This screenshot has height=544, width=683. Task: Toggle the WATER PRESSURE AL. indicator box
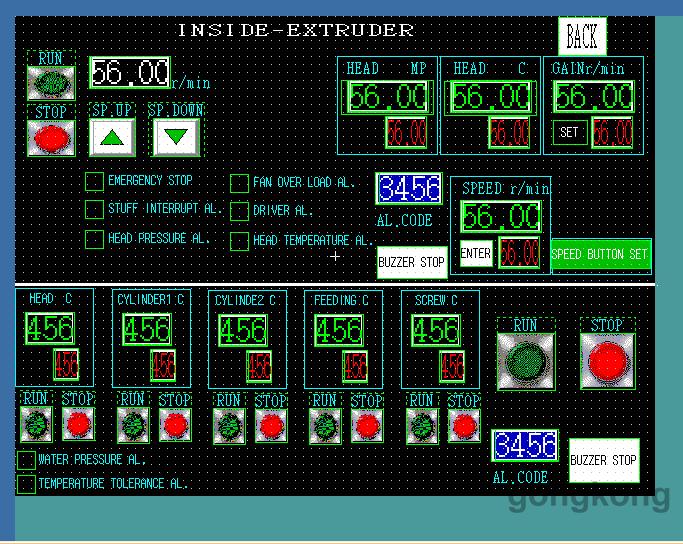[x=26, y=460]
